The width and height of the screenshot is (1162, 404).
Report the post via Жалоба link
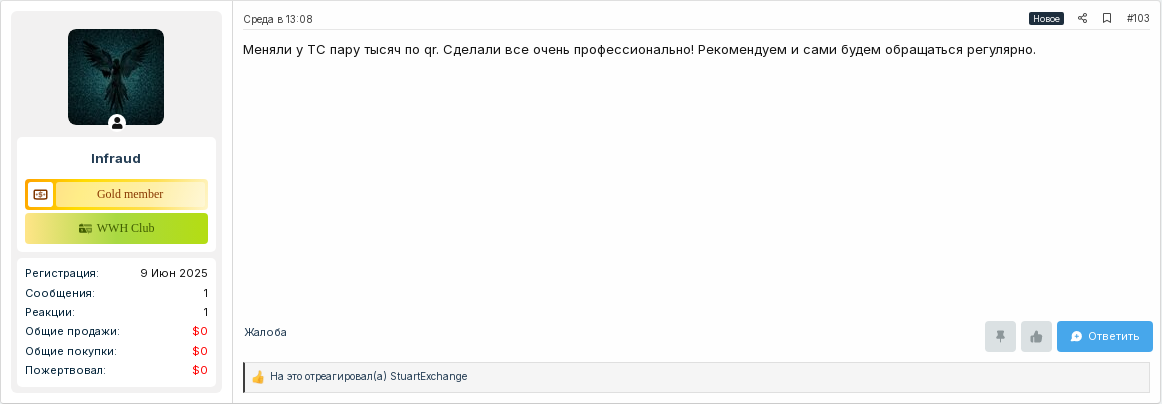tap(265, 332)
